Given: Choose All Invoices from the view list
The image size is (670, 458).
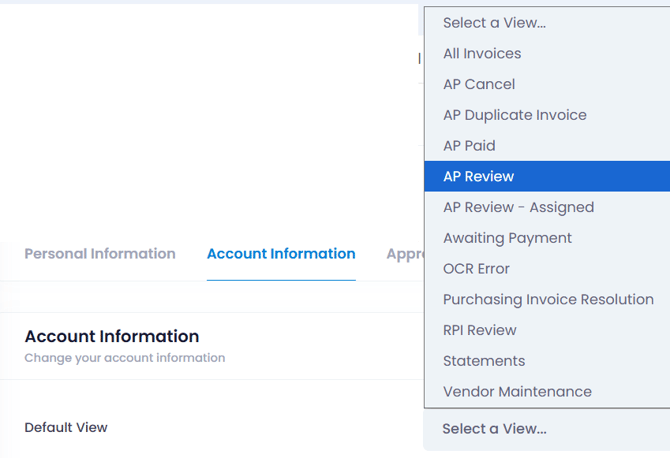Looking at the screenshot, I should pyautogui.click(x=482, y=53).
